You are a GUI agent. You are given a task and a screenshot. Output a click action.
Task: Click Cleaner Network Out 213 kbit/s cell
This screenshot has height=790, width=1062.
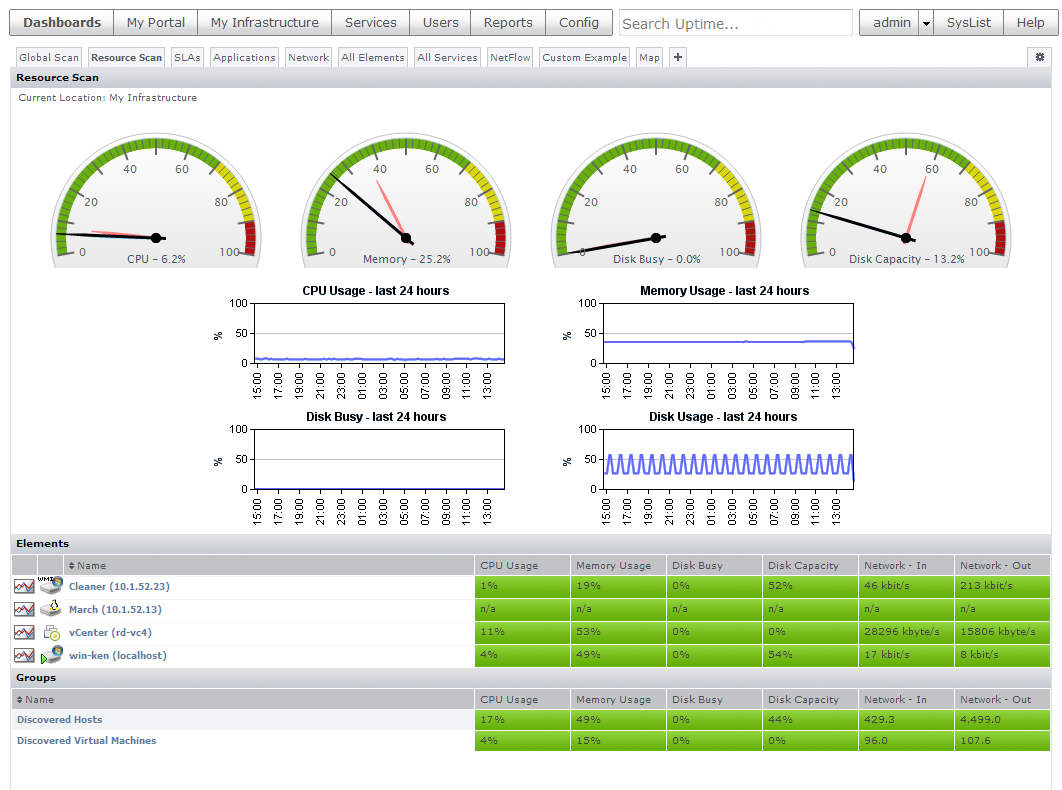point(1002,586)
